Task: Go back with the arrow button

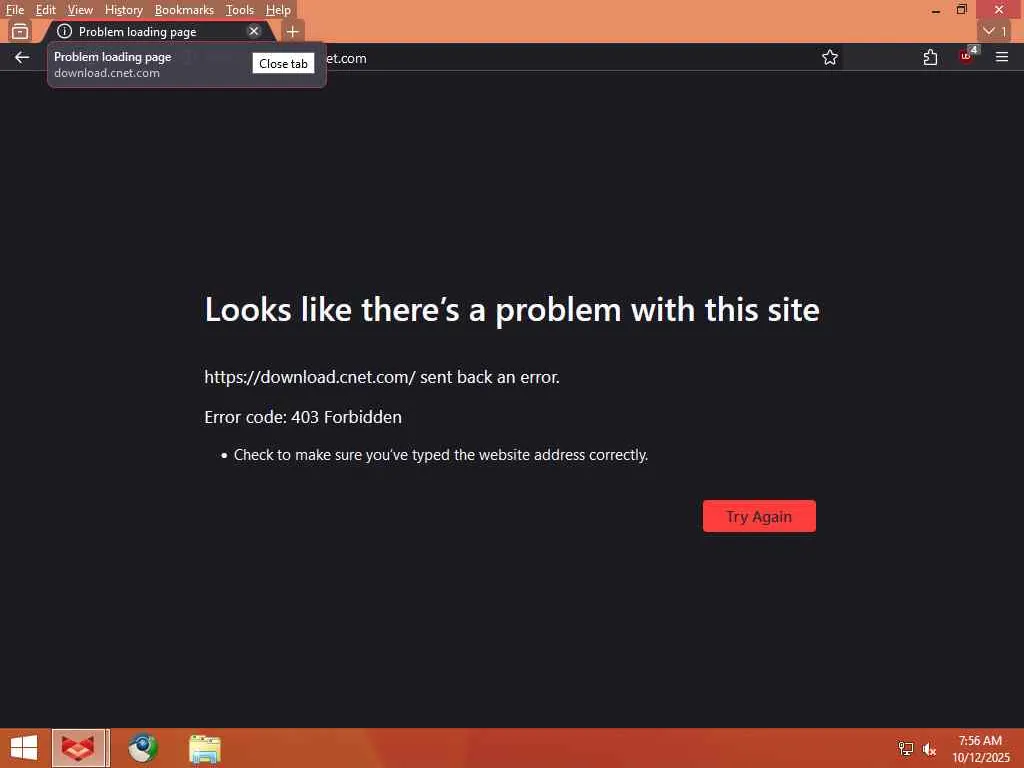Action: pos(22,57)
